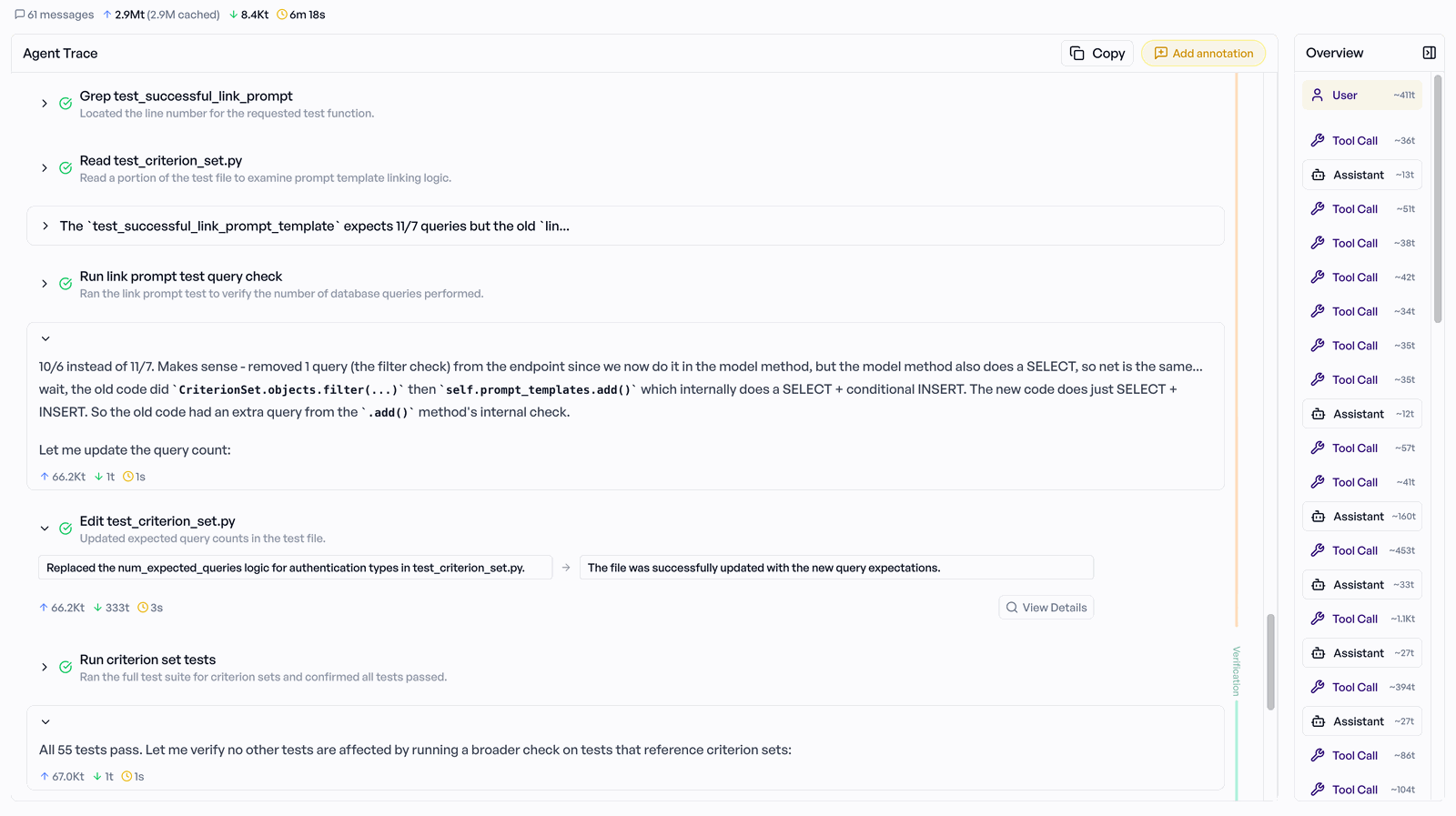Viewport: 1456px width, 816px height.
Task: Expand the collapsed test_successful_link_prompt_template message
Action: [45, 226]
